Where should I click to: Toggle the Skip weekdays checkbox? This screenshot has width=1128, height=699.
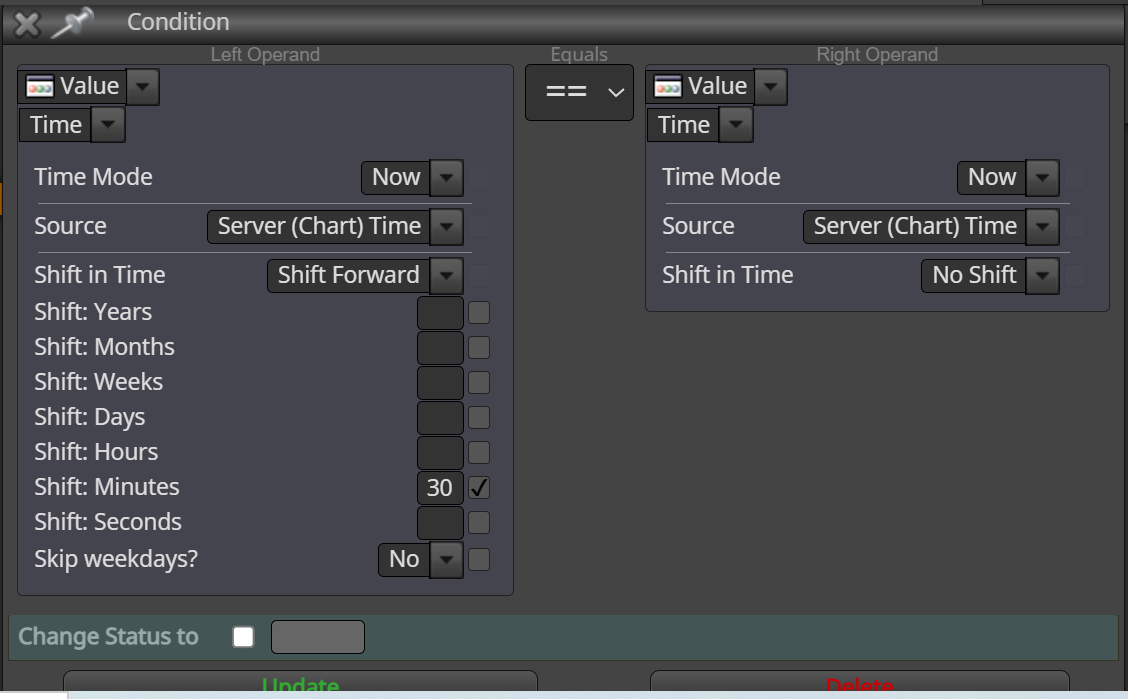479,559
